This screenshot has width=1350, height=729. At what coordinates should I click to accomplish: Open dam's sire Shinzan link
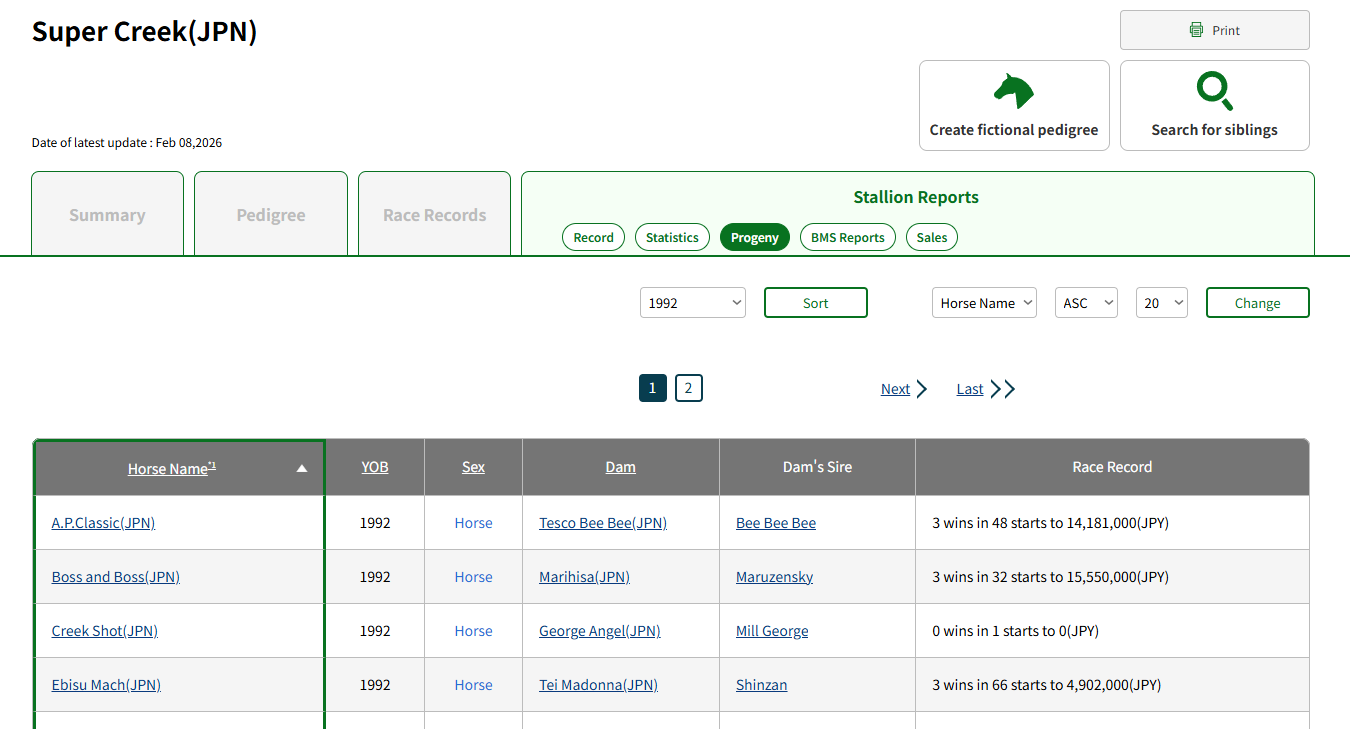(x=762, y=685)
